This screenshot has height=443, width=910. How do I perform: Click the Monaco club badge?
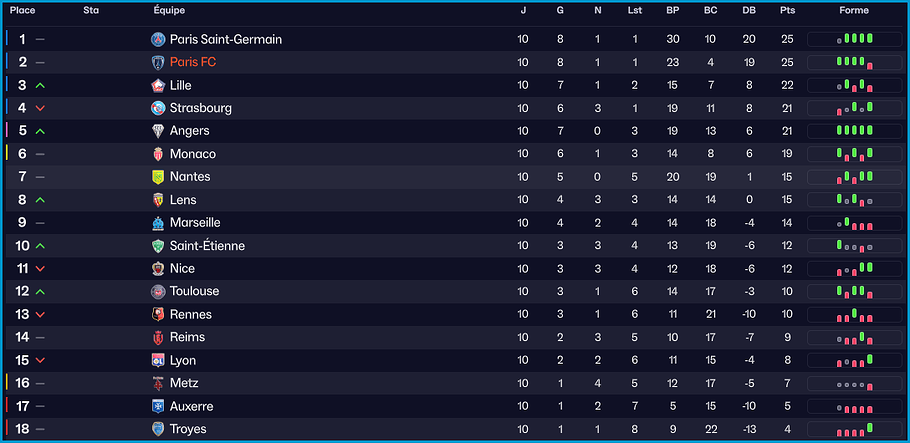[158, 154]
